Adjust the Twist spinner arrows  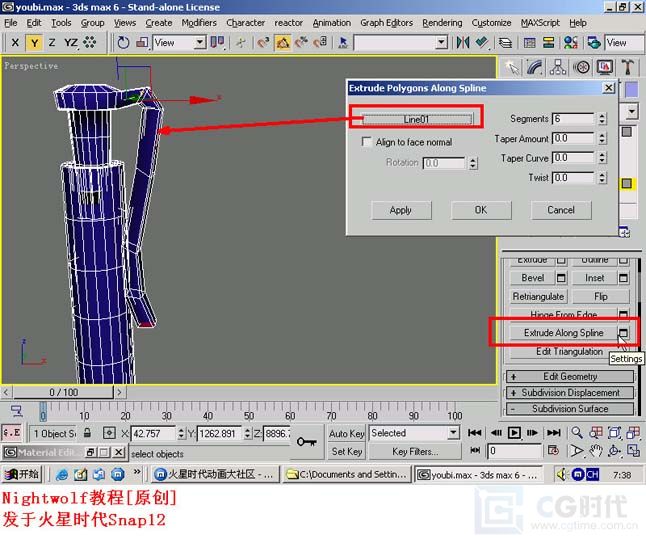pyautogui.click(x=602, y=178)
